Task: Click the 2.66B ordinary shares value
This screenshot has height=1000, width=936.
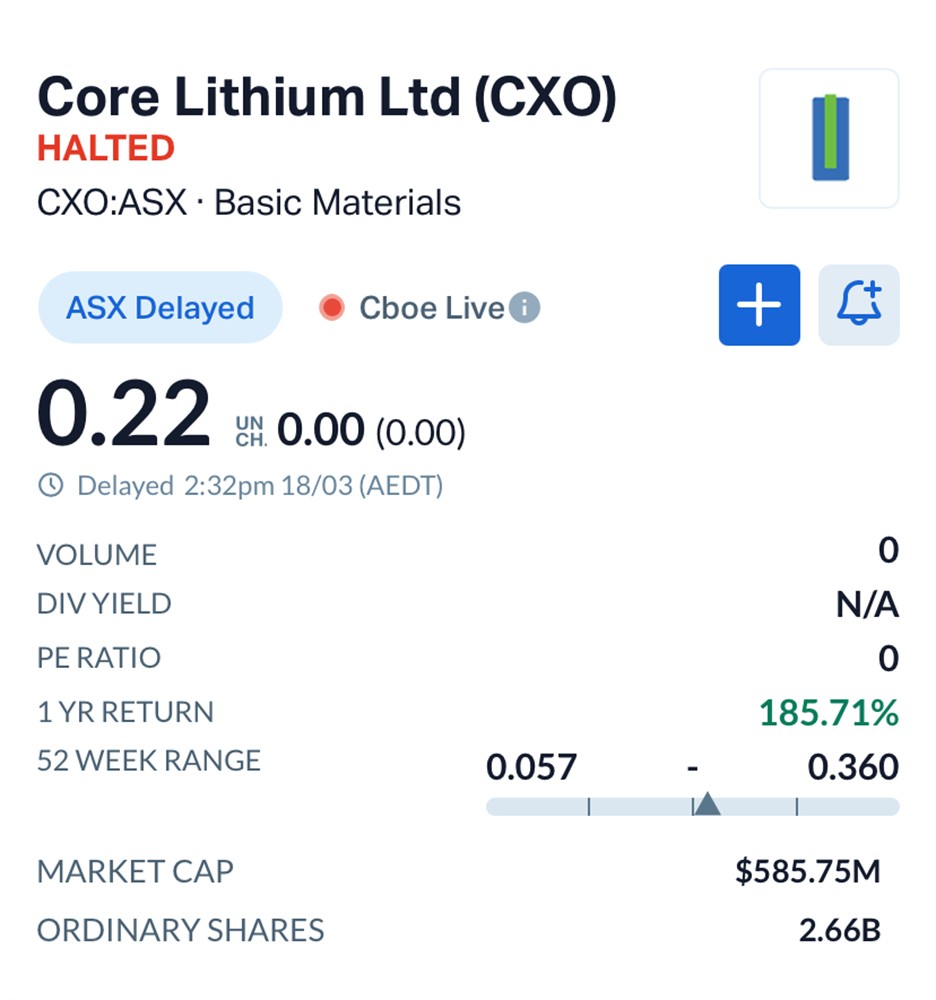Action: coord(839,930)
